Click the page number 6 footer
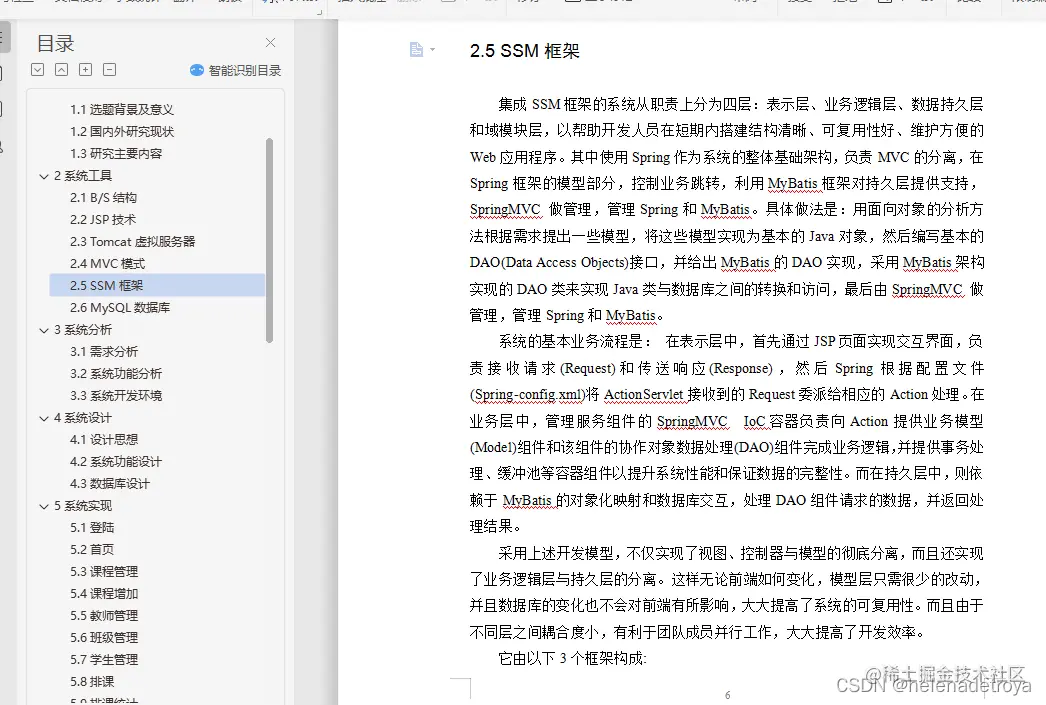The width and height of the screenshot is (1046, 705). (x=728, y=695)
